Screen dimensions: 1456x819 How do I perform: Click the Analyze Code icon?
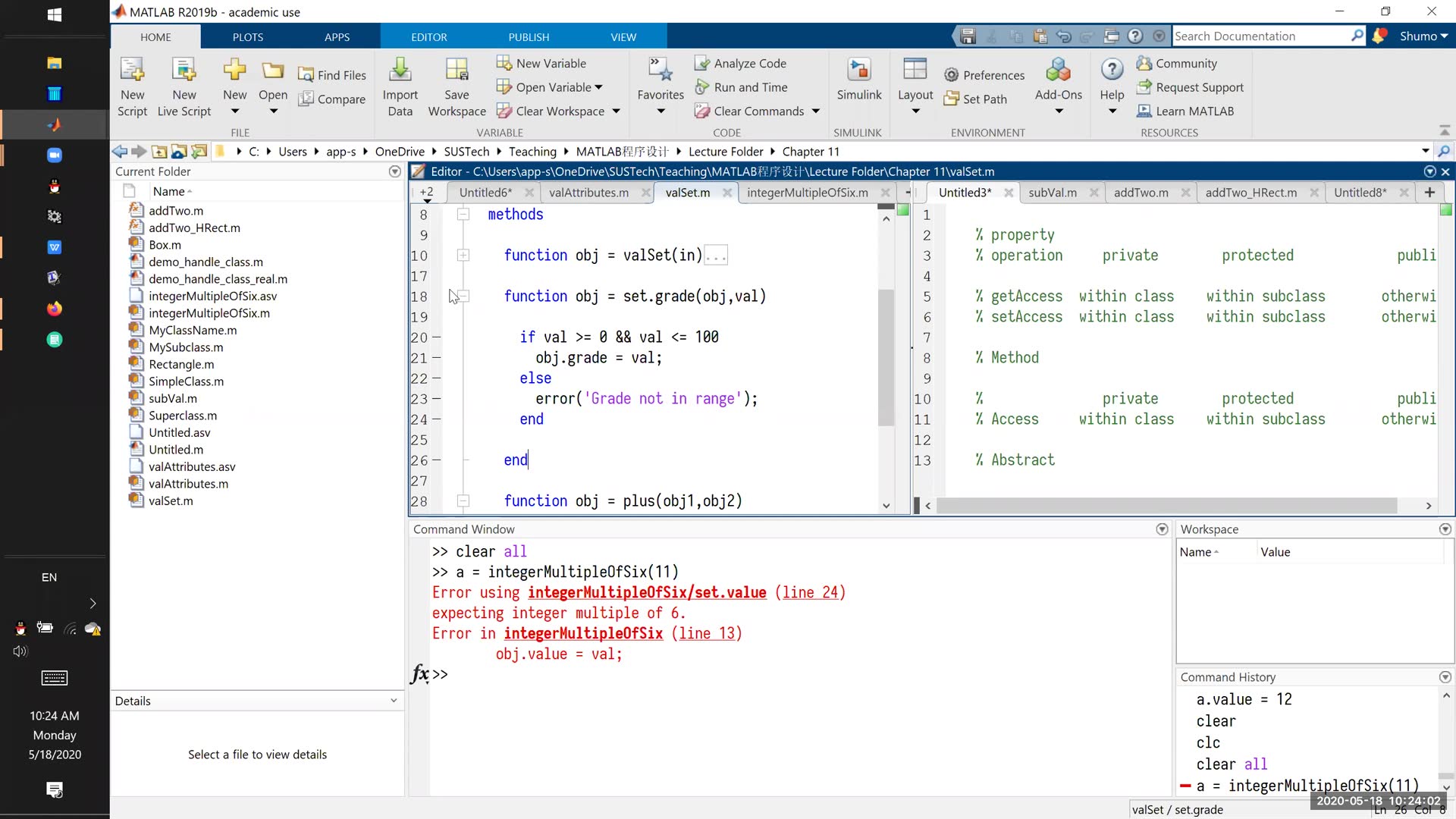[x=702, y=64]
